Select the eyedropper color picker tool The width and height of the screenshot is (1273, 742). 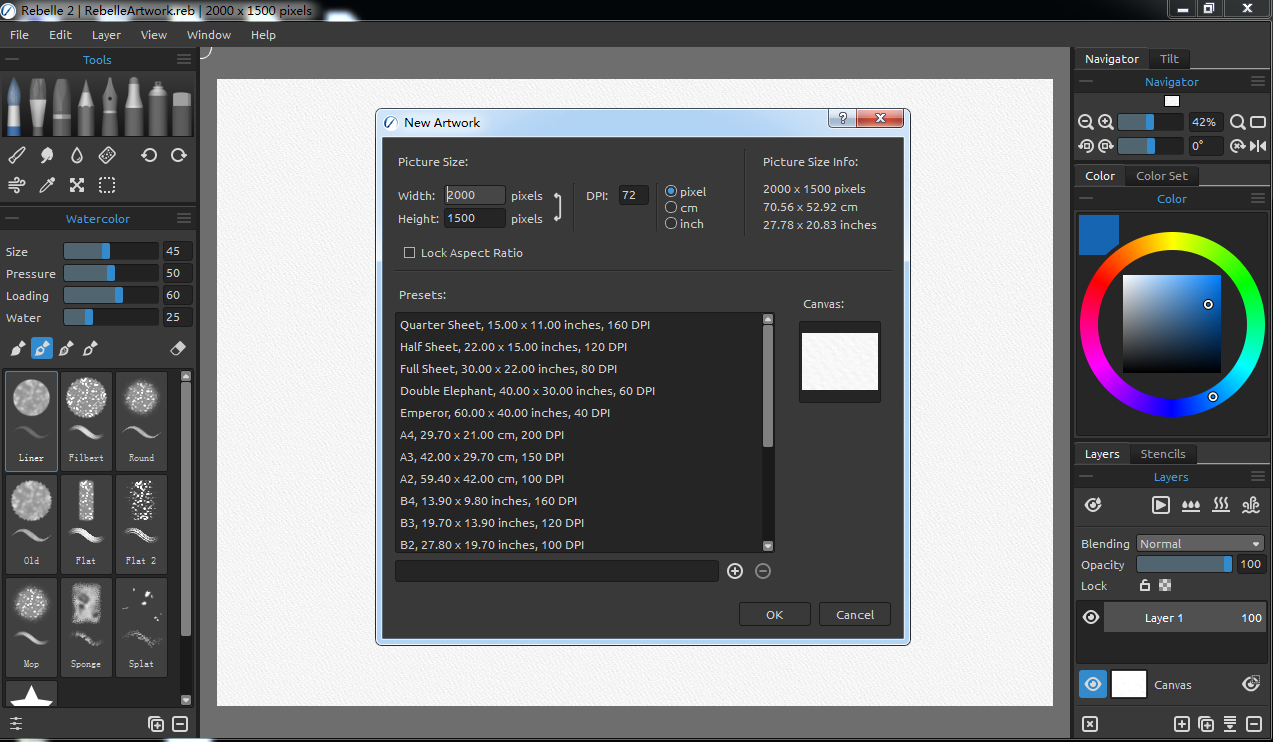click(x=47, y=185)
